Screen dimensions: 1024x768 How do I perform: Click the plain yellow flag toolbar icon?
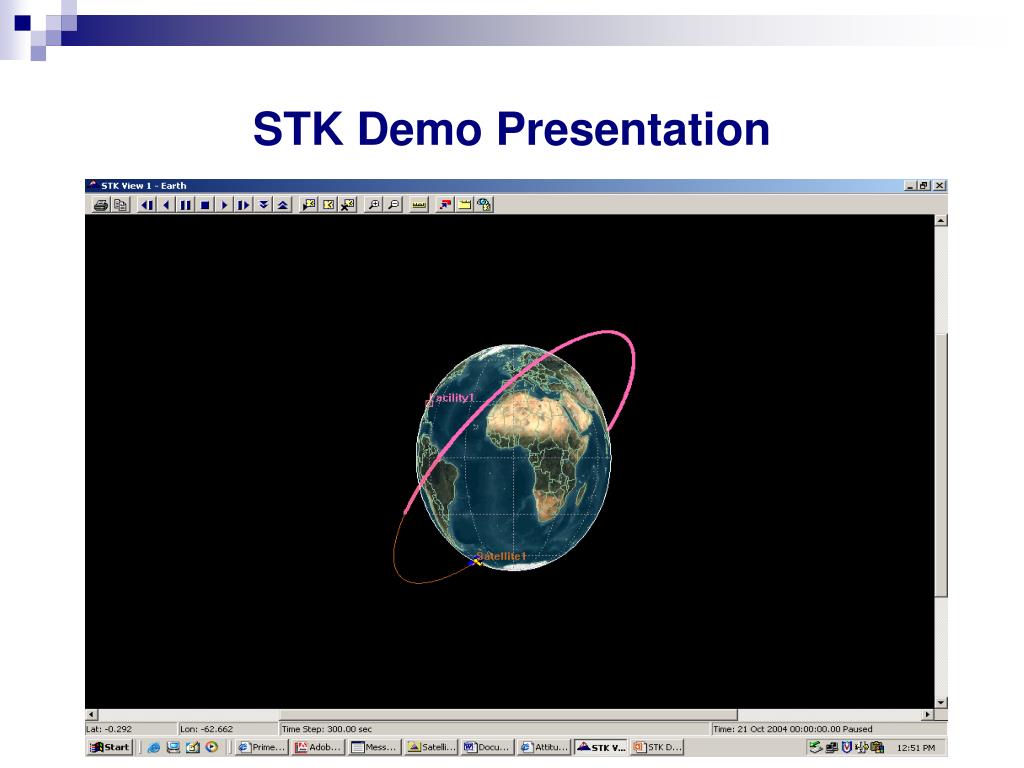pyautogui.click(x=328, y=205)
